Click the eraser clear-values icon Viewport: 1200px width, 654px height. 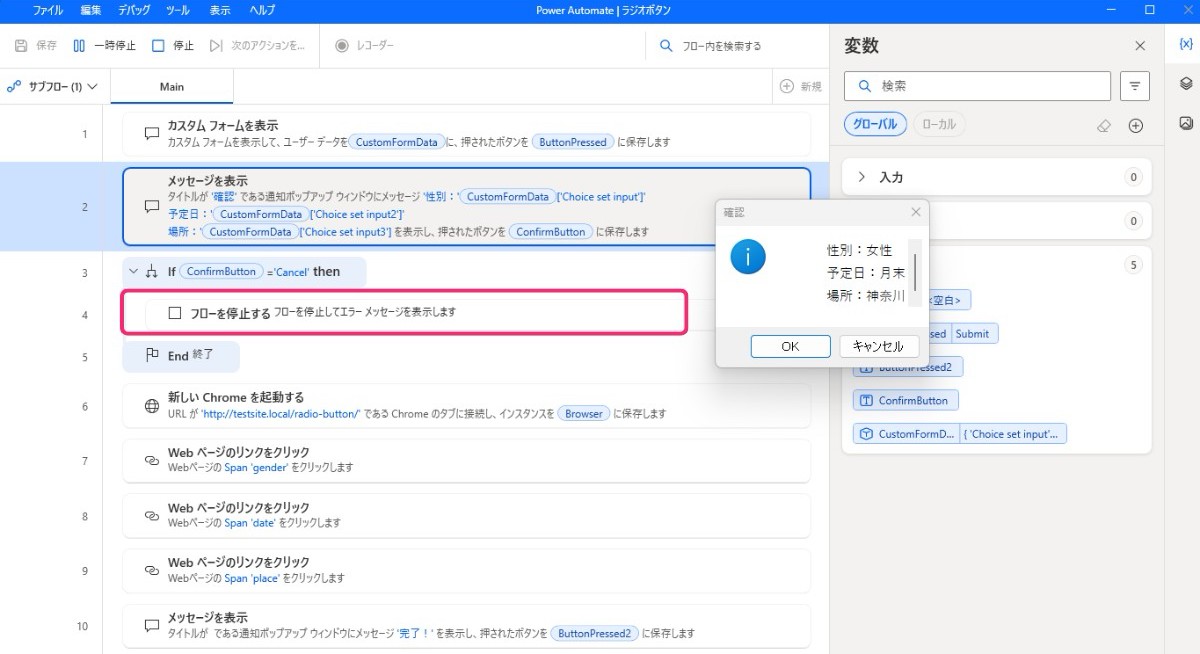coord(1104,126)
